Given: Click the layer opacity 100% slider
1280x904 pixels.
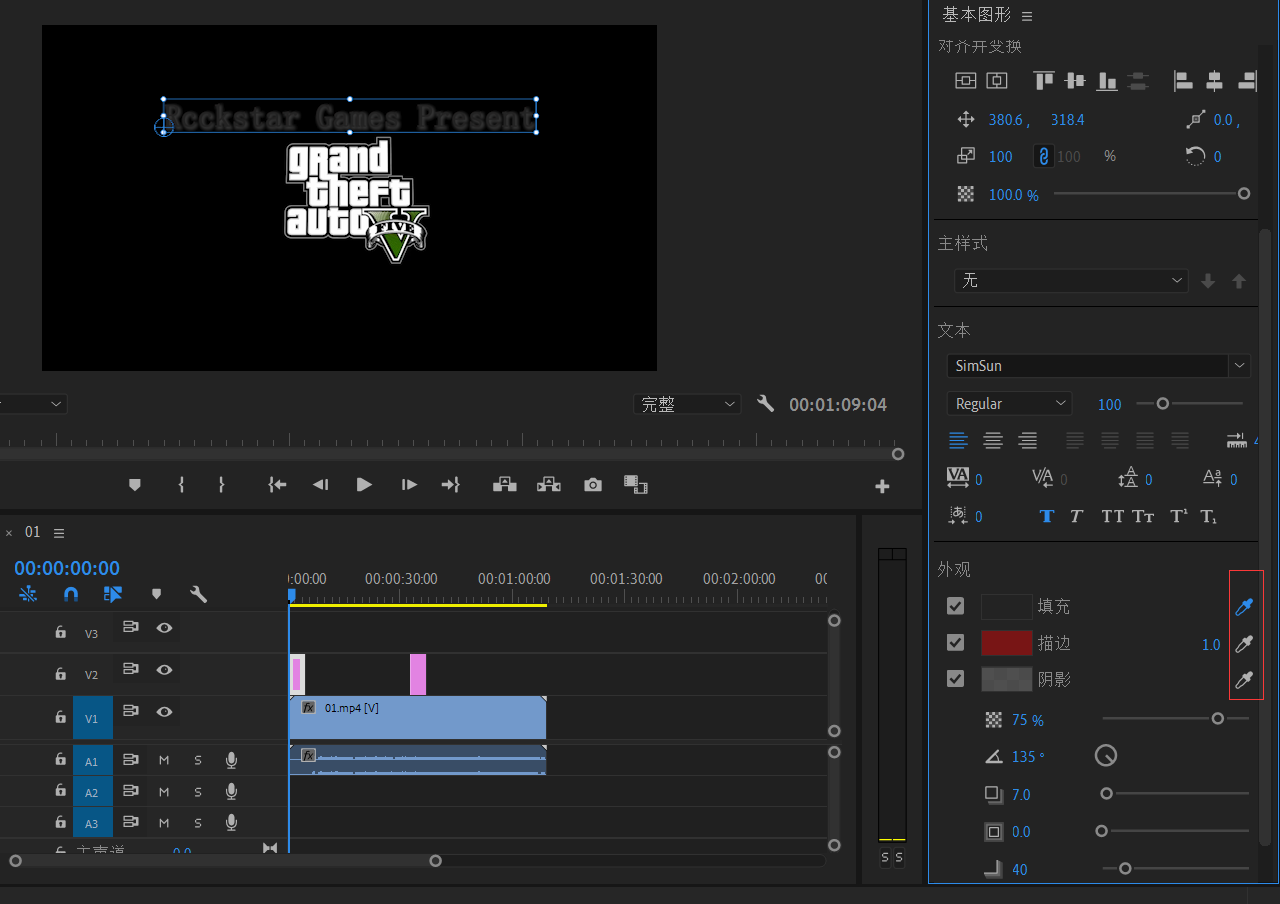Looking at the screenshot, I should pyautogui.click(x=1151, y=194).
